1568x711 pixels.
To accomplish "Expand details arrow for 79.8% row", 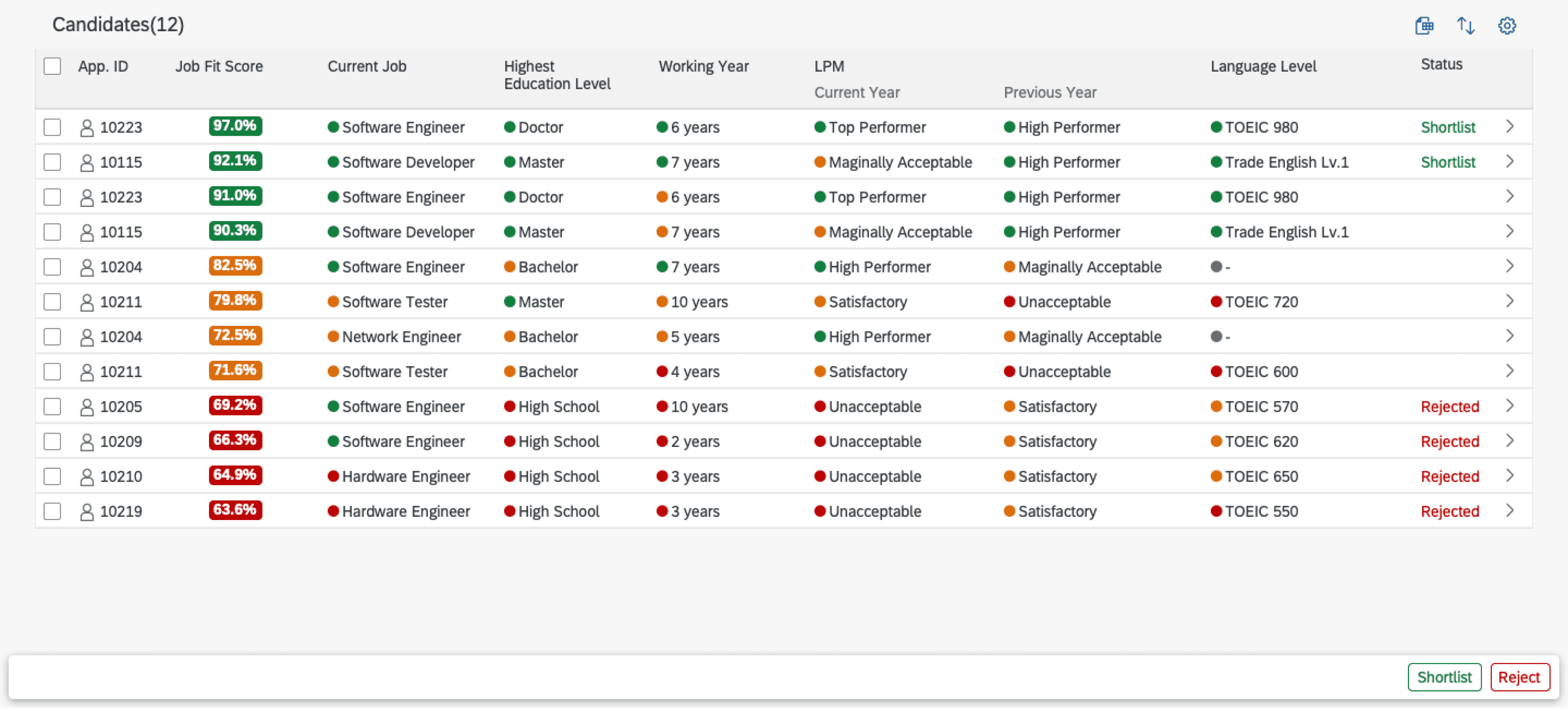I will pyautogui.click(x=1510, y=301).
